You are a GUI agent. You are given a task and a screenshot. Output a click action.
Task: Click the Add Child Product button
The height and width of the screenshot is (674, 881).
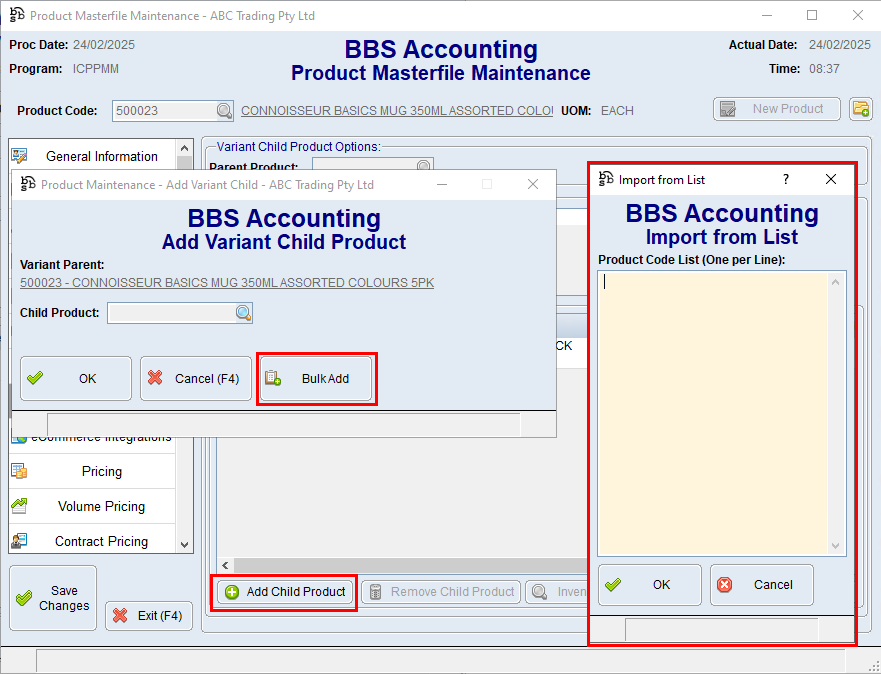pyautogui.click(x=286, y=592)
